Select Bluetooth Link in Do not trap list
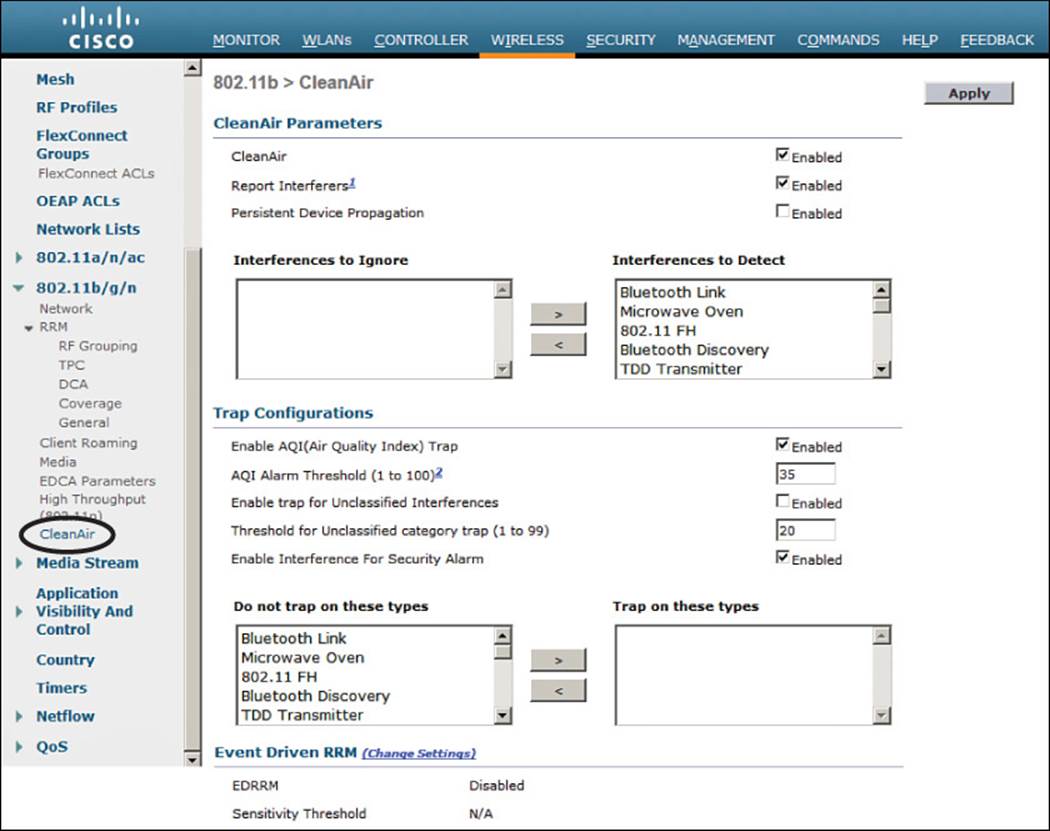 294,639
